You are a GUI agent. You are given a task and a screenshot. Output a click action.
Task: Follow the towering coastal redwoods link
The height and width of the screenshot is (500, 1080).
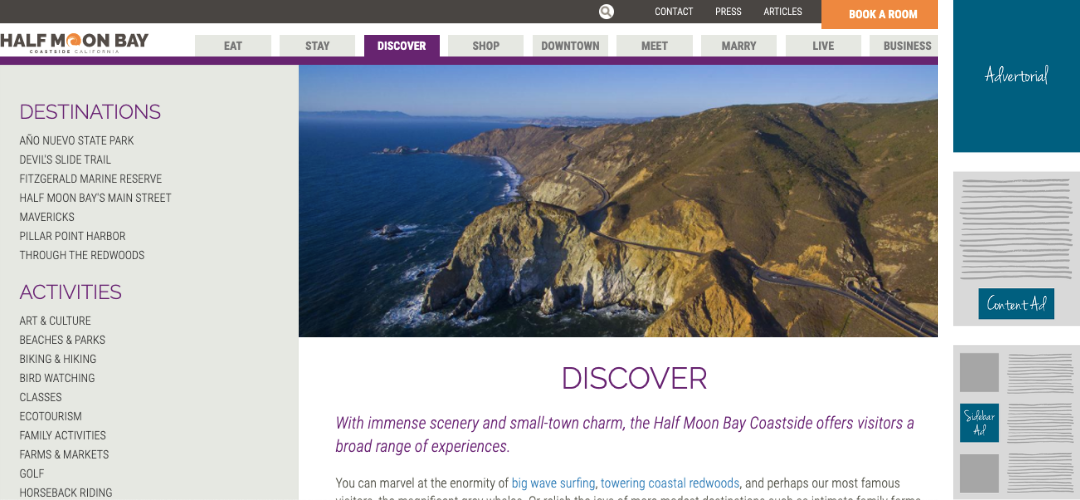(670, 483)
